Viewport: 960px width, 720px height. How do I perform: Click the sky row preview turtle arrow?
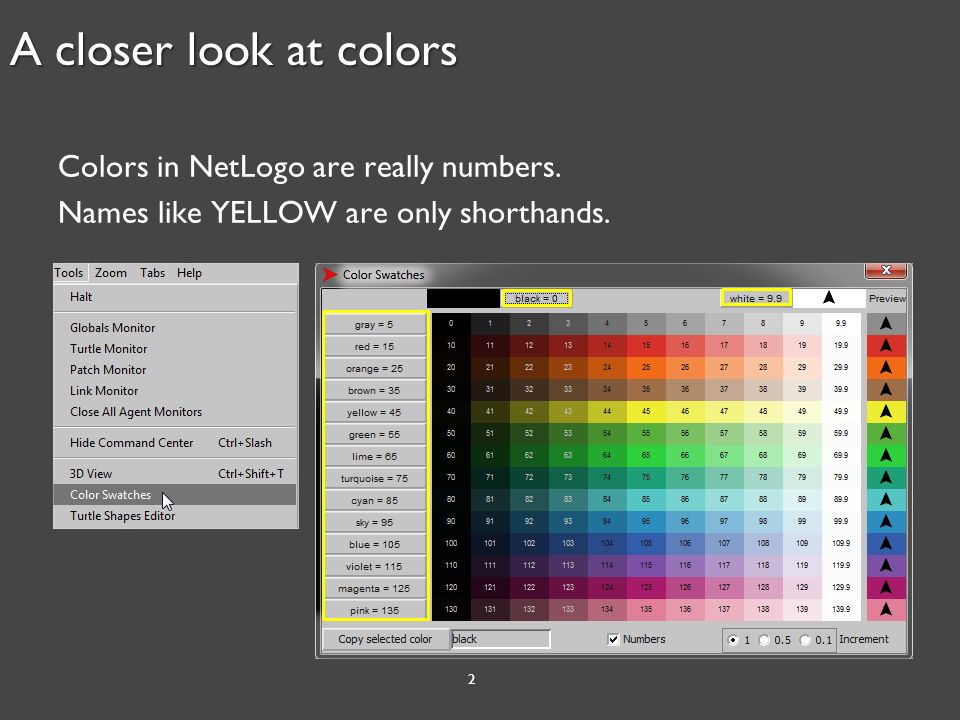click(x=886, y=522)
